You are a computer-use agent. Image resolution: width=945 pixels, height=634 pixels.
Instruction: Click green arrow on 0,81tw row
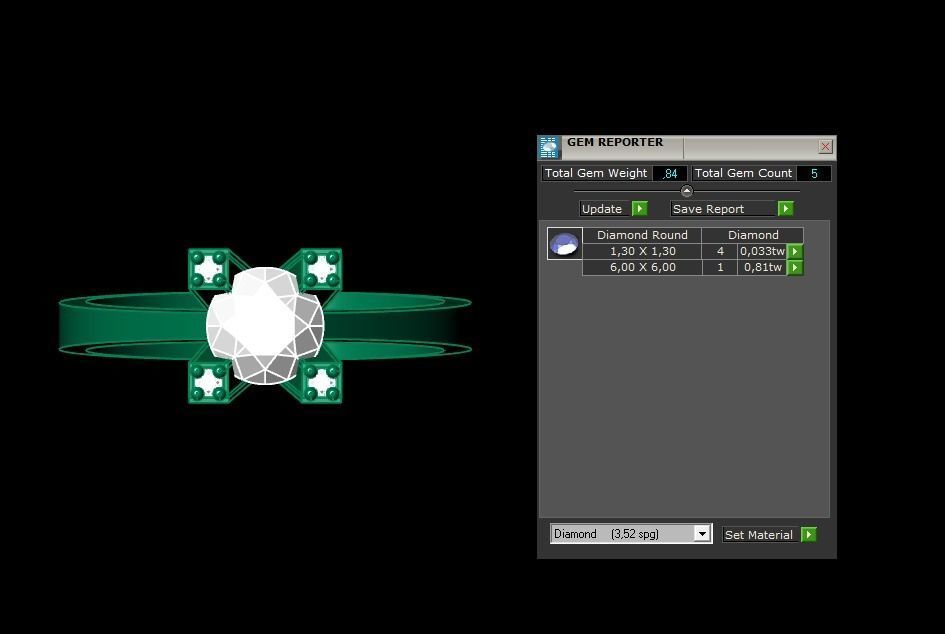pos(795,267)
